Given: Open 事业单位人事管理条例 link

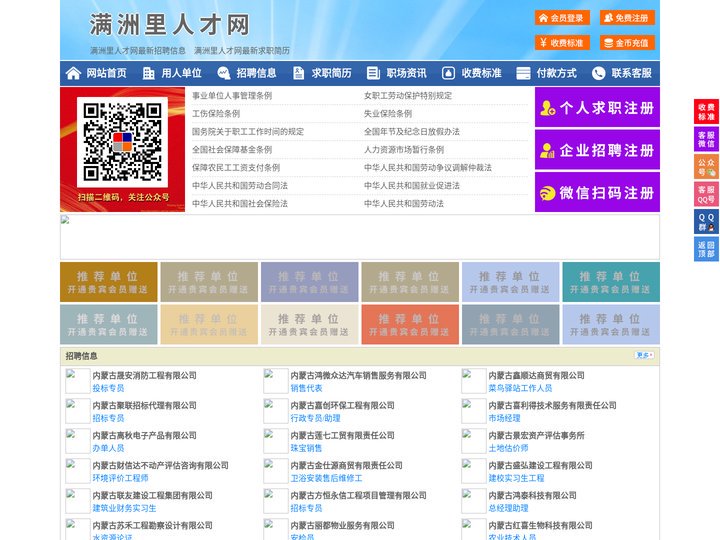Looking at the screenshot, I should click(232, 96).
